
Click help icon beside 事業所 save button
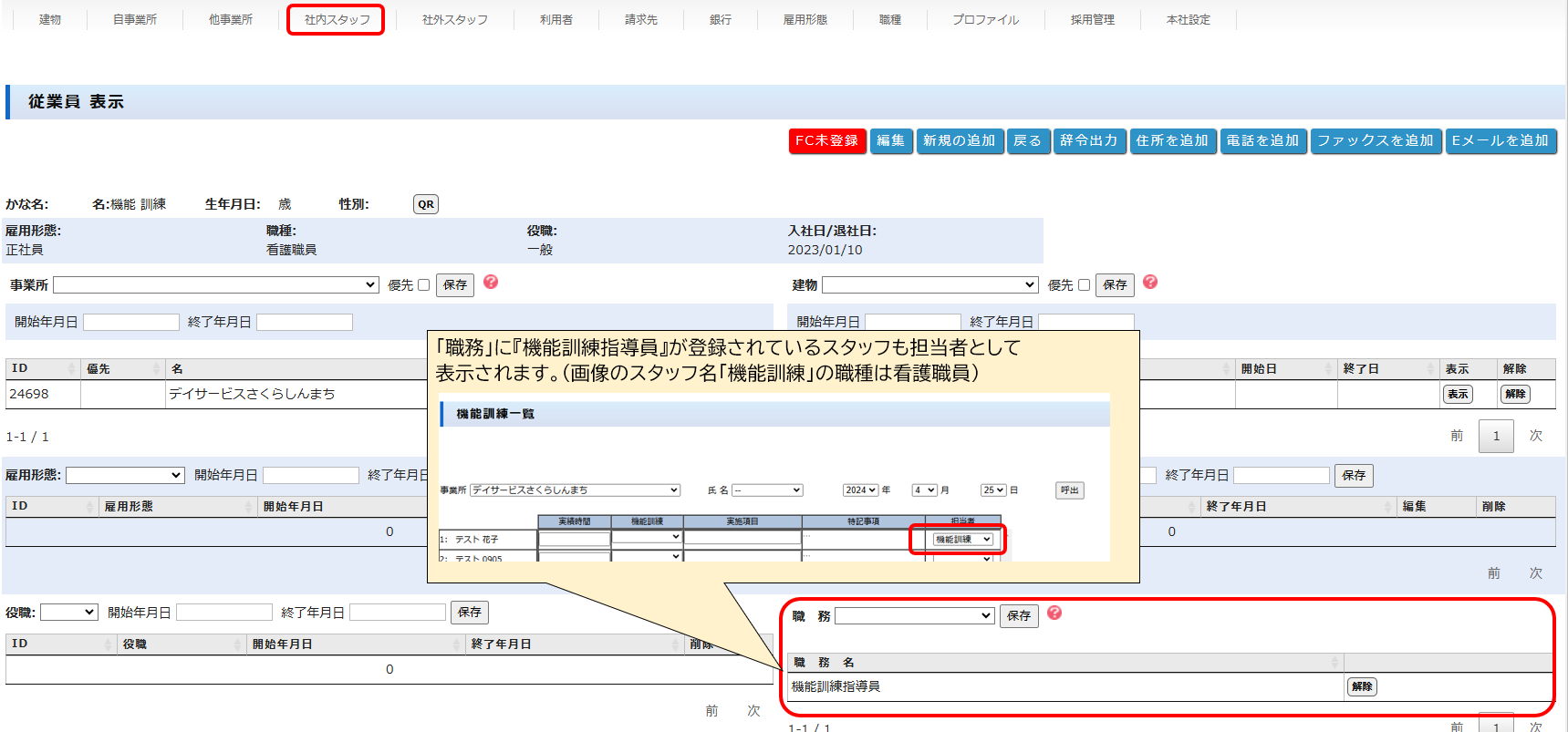(491, 283)
